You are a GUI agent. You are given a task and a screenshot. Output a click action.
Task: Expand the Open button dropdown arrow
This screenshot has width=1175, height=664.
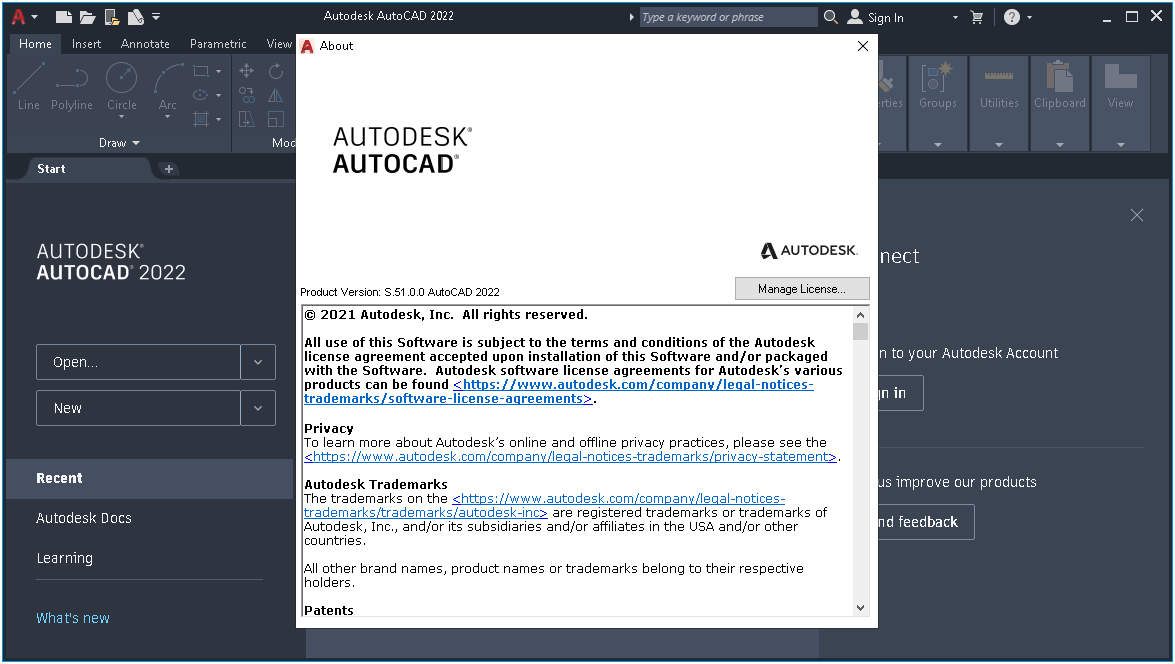point(258,362)
